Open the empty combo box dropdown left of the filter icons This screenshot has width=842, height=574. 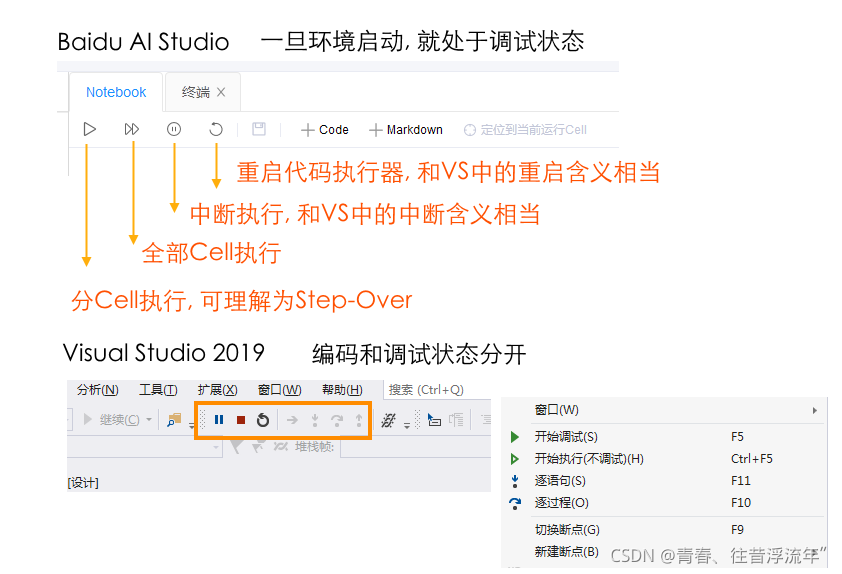point(216,447)
